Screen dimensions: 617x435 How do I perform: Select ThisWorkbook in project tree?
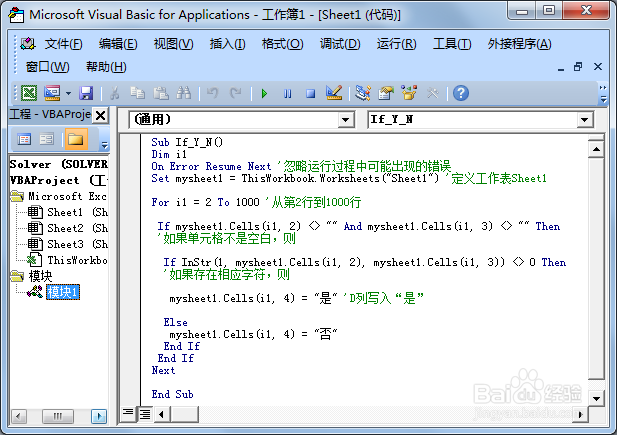68,260
